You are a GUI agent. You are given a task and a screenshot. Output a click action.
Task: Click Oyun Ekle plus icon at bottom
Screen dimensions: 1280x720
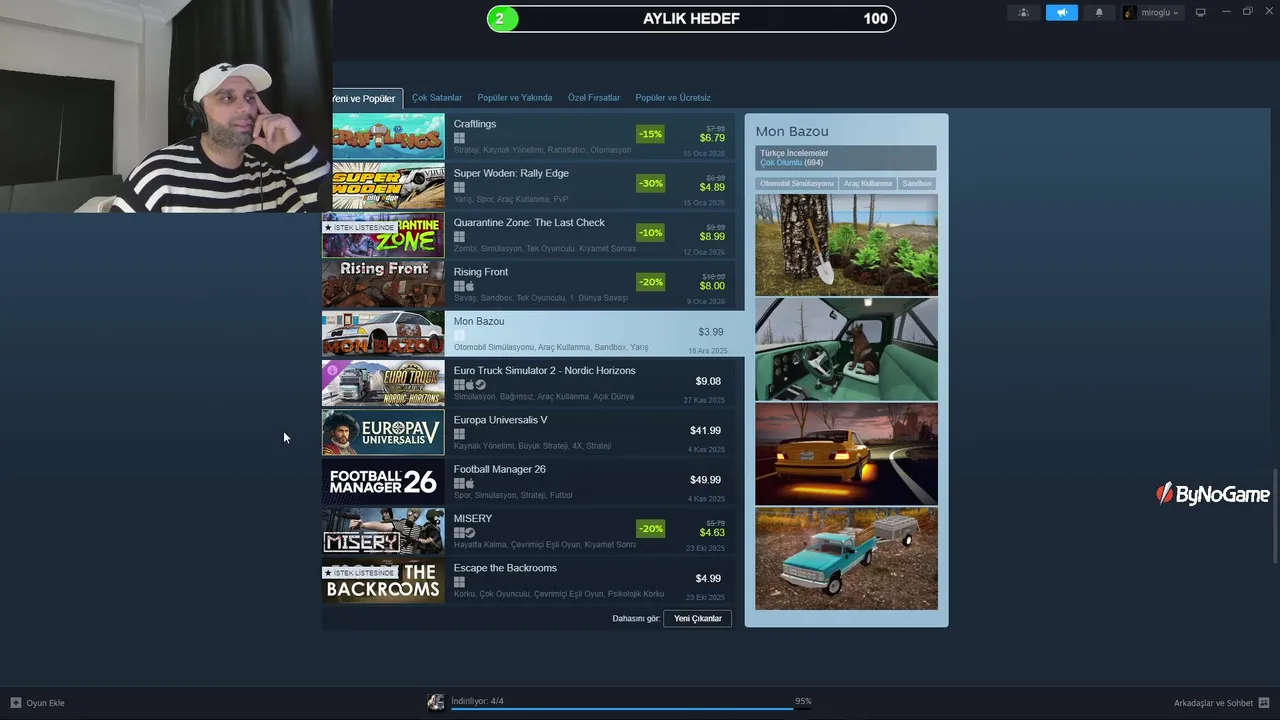click(x=16, y=703)
